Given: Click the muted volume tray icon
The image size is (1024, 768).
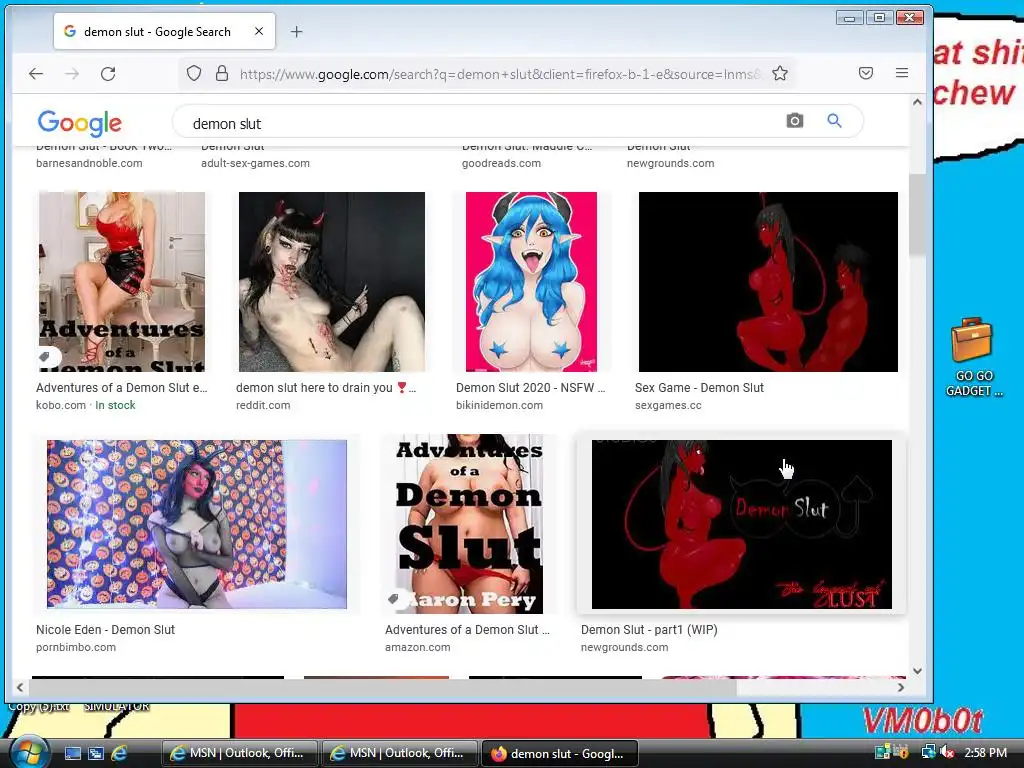Looking at the screenshot, I should [948, 753].
